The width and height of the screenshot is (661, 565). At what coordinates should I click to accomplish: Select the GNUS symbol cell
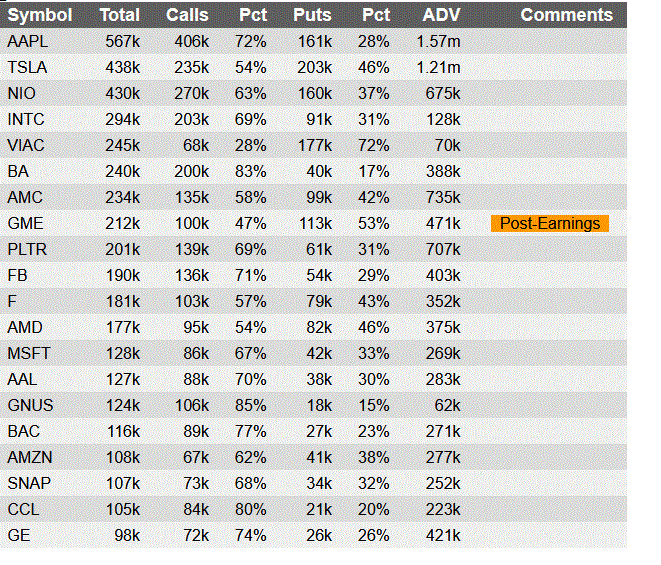(x=29, y=405)
